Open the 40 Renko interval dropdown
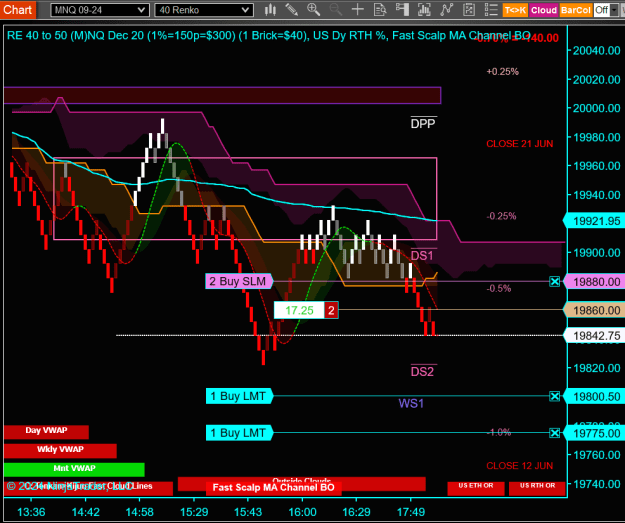 (204, 10)
